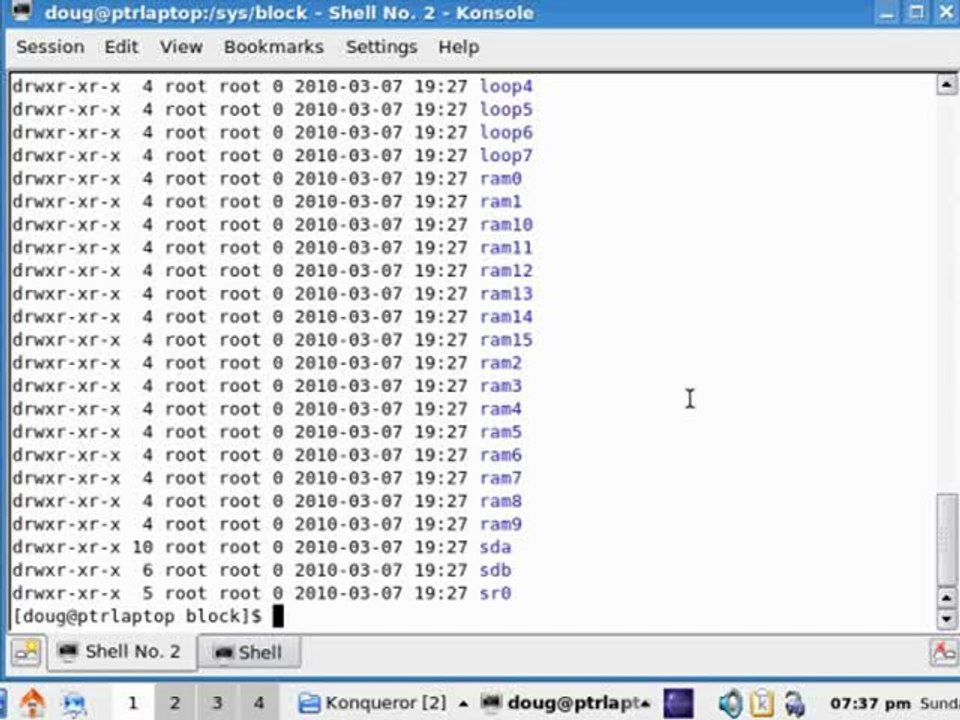Open the Klipper clipboard tray icon

762,703
